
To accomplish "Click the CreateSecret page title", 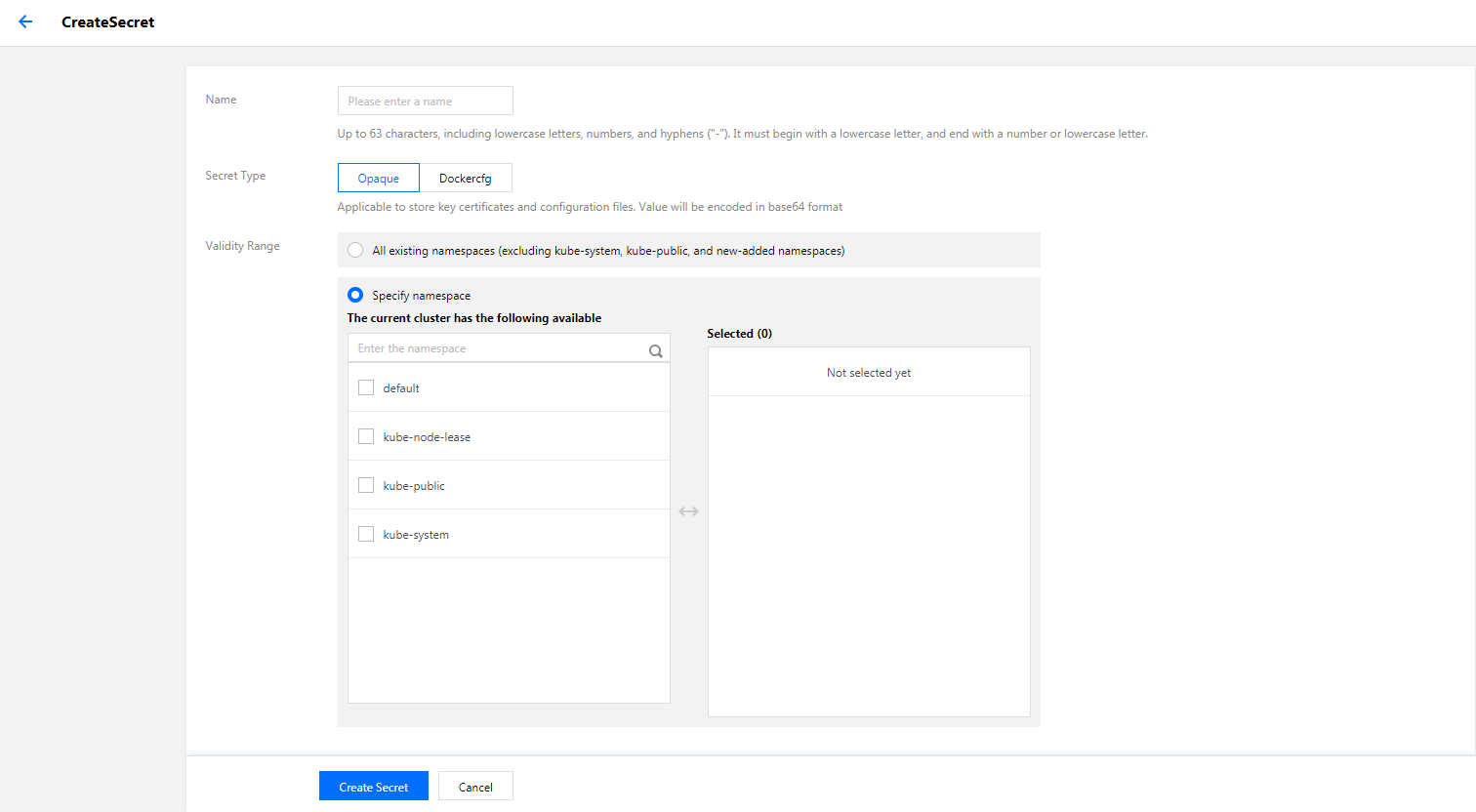I will (x=107, y=21).
